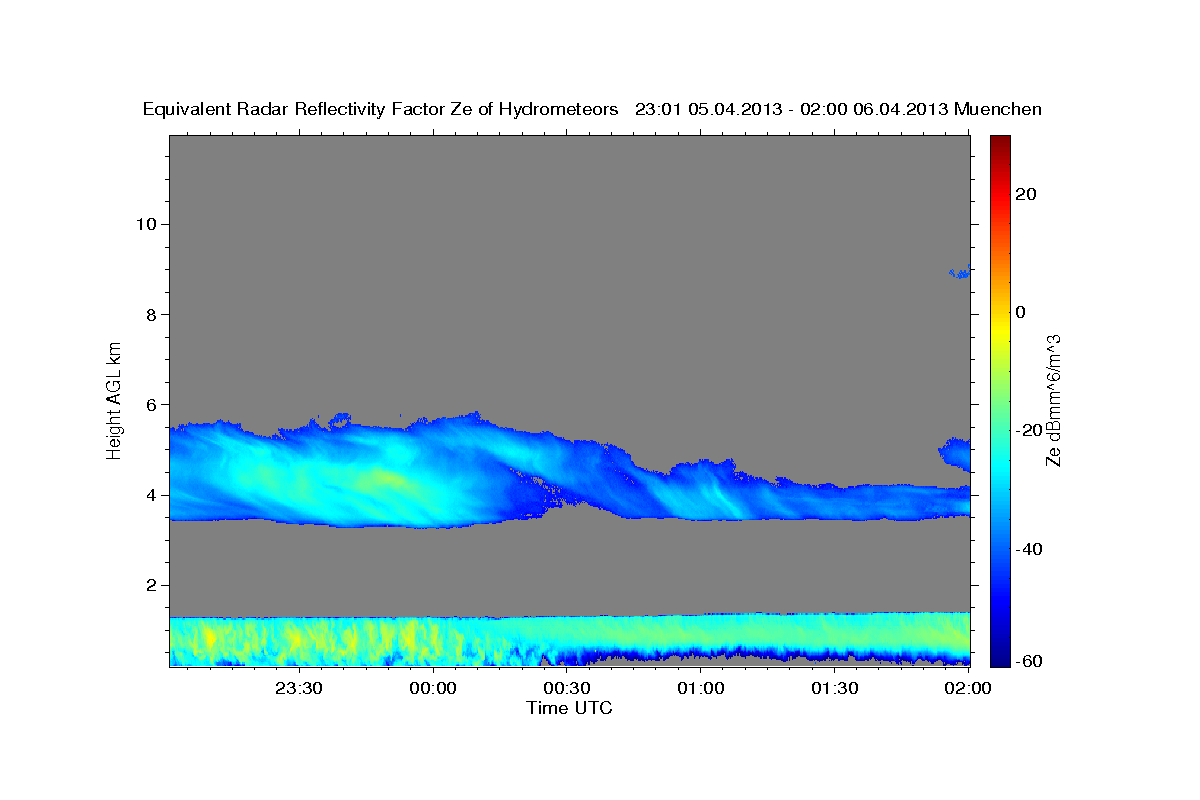Viewport: 1200px width, 800px height.
Task: Click the 01:30 time tick label
Action: click(x=835, y=688)
